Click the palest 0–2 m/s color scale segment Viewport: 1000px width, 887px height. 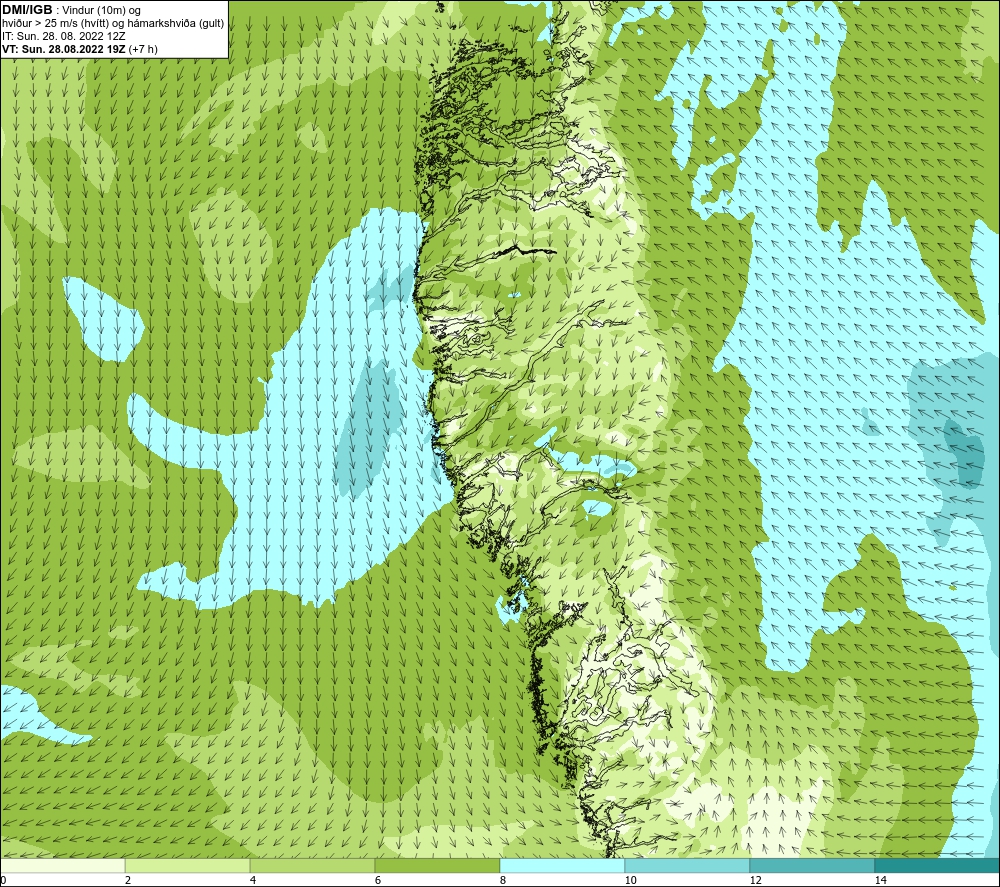62,865
